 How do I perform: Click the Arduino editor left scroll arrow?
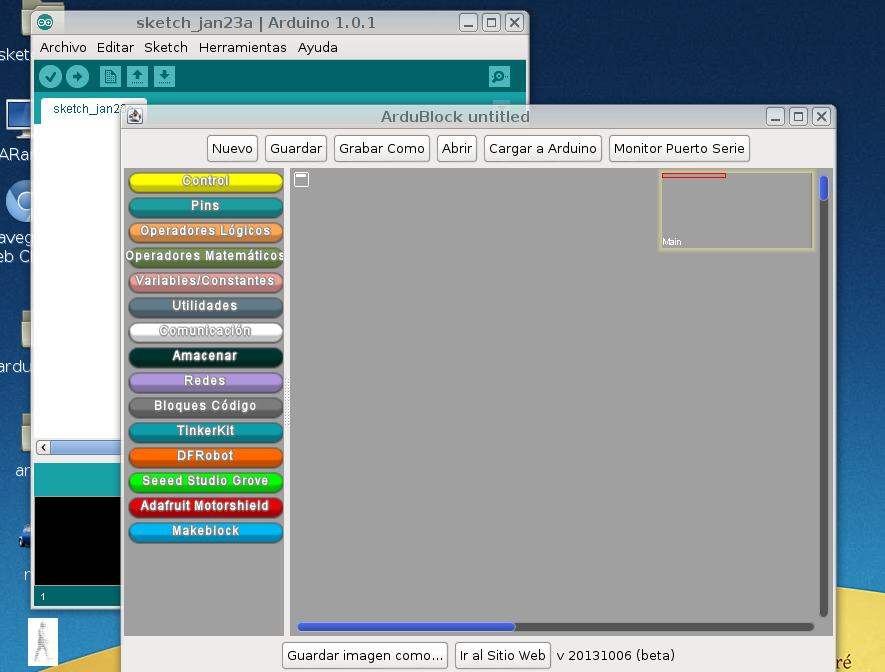click(43, 447)
